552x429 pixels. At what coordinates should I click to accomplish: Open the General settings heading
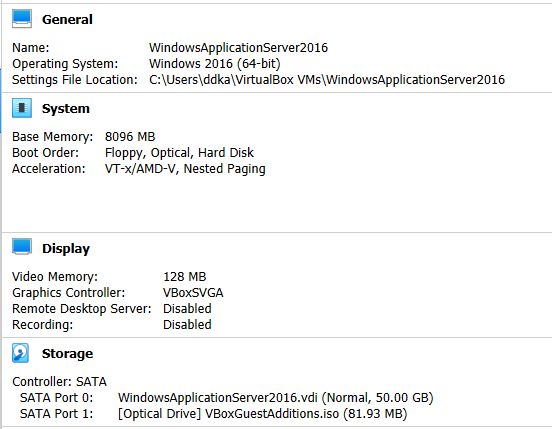tap(67, 19)
